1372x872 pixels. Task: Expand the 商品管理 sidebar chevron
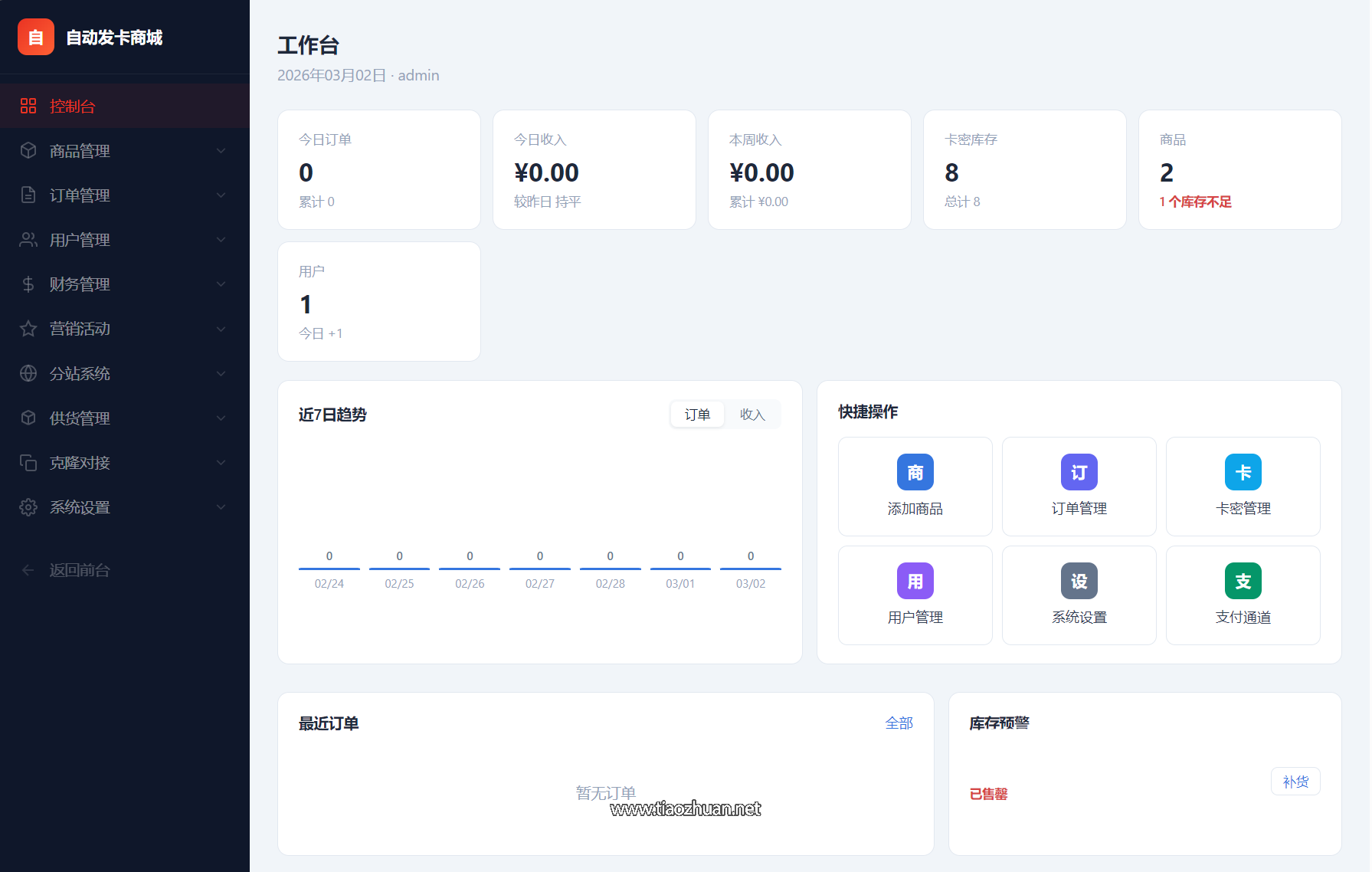coord(221,151)
